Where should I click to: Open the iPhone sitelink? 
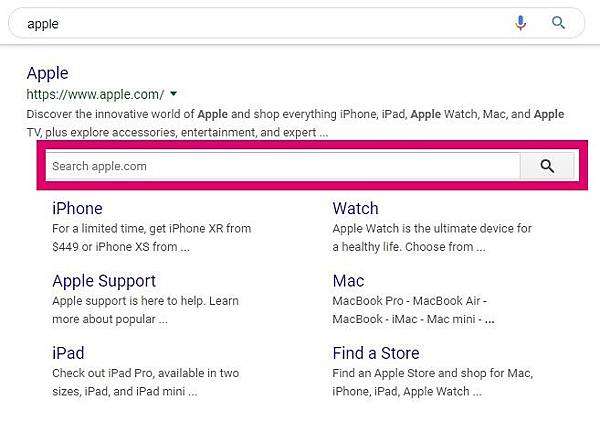point(77,208)
